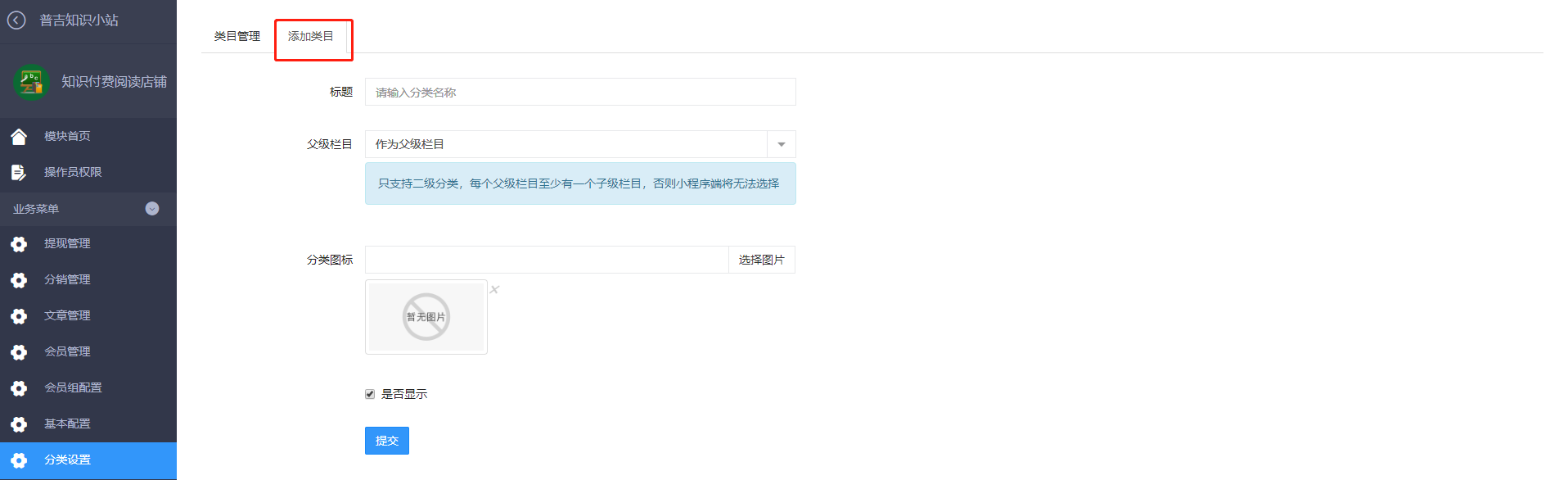Collapse the 业务菜单 section chevron

152,209
